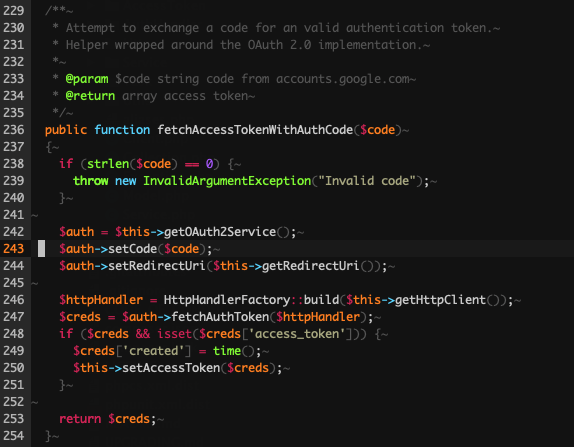
Task: Click setRedirectUri method call
Action: tap(157, 265)
